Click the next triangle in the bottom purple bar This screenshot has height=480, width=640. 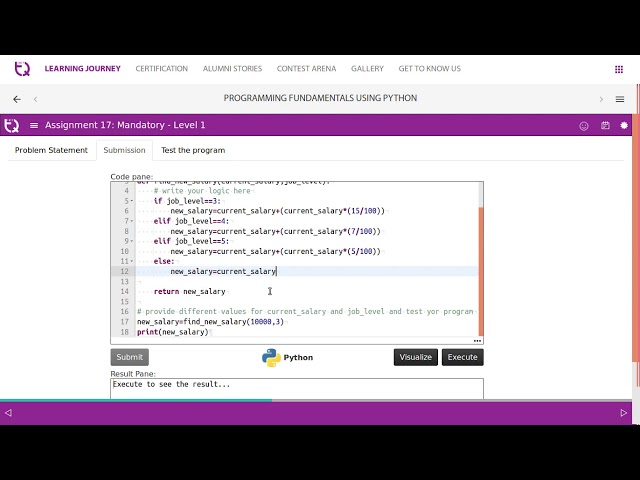click(x=623, y=413)
